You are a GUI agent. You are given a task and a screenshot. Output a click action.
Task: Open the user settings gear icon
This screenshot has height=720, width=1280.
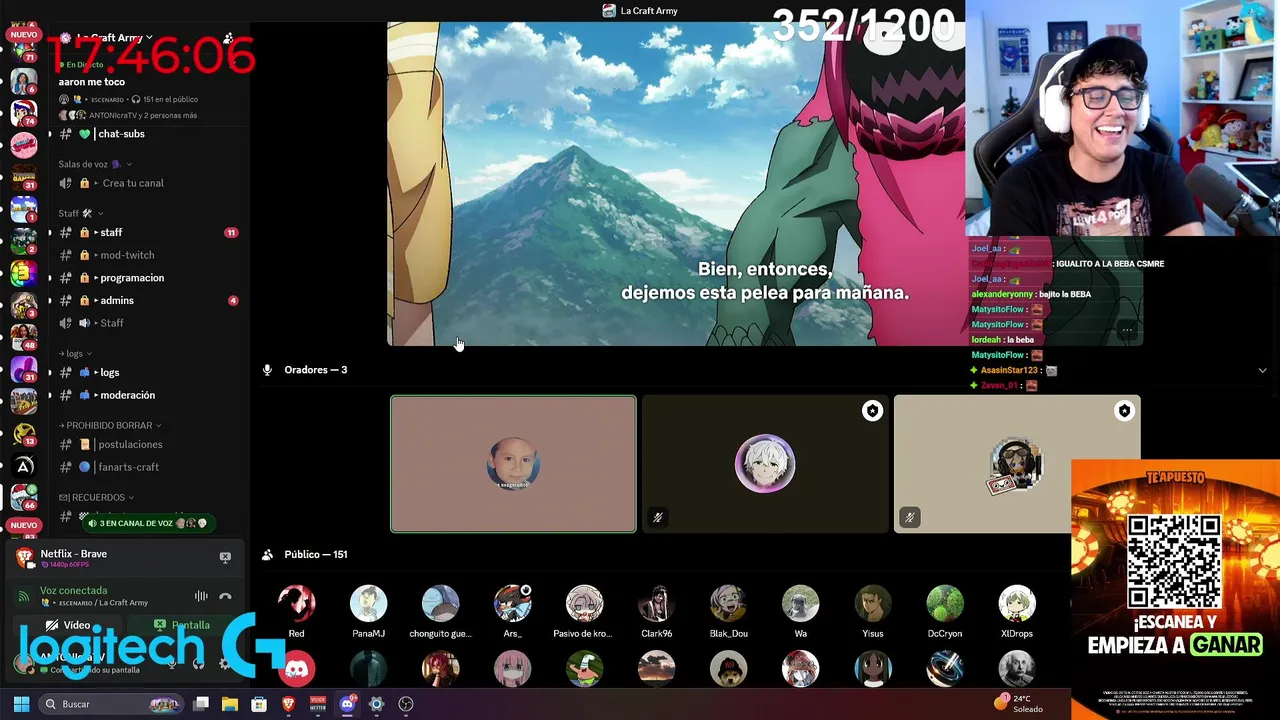point(225,663)
